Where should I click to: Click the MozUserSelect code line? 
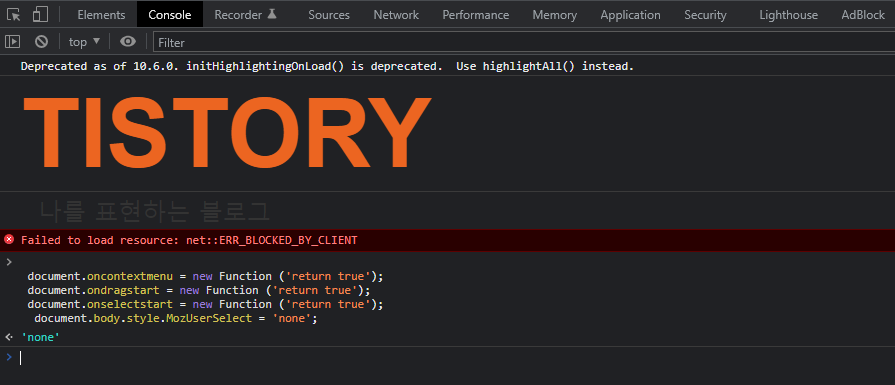(x=176, y=318)
